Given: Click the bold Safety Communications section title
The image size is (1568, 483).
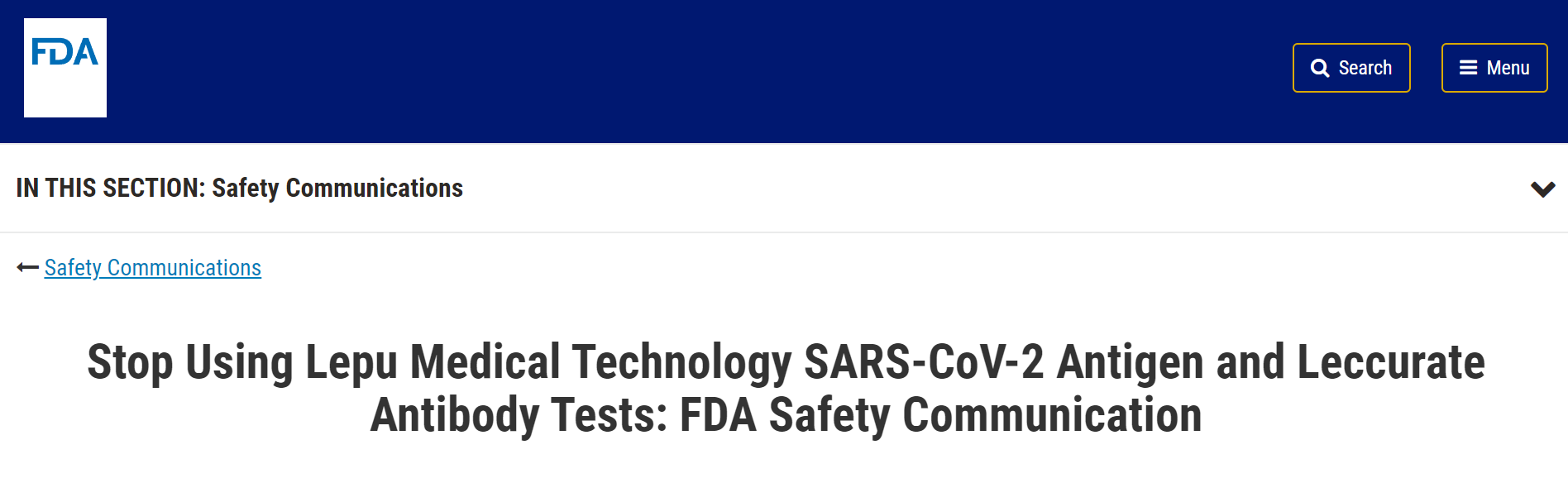Looking at the screenshot, I should pos(337,189).
